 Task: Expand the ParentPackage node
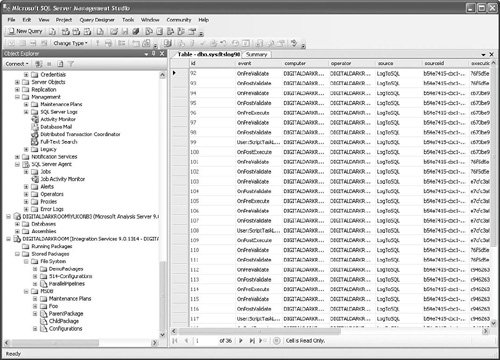(x=35, y=314)
